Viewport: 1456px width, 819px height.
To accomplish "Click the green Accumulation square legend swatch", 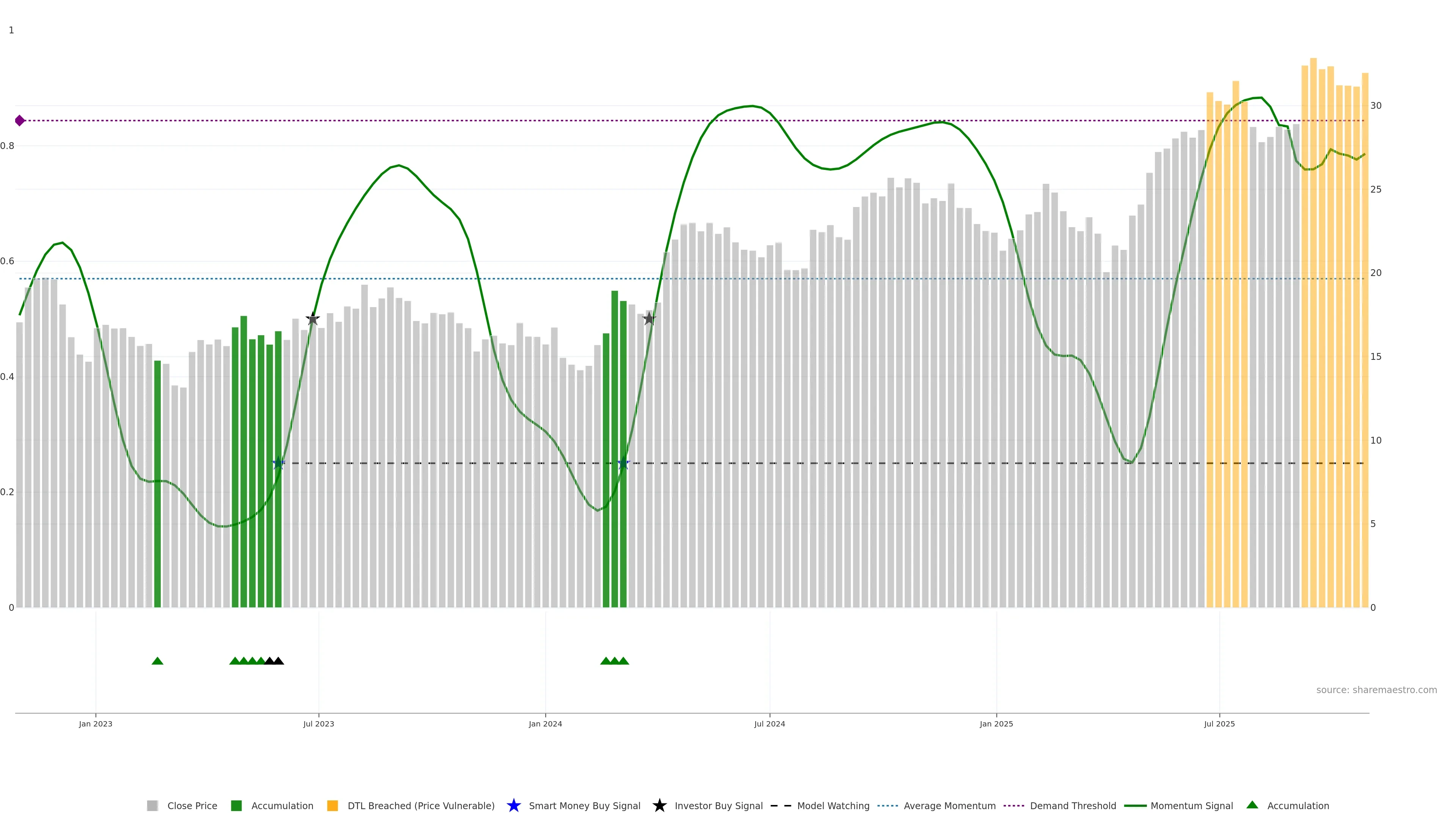I will pyautogui.click(x=236, y=805).
